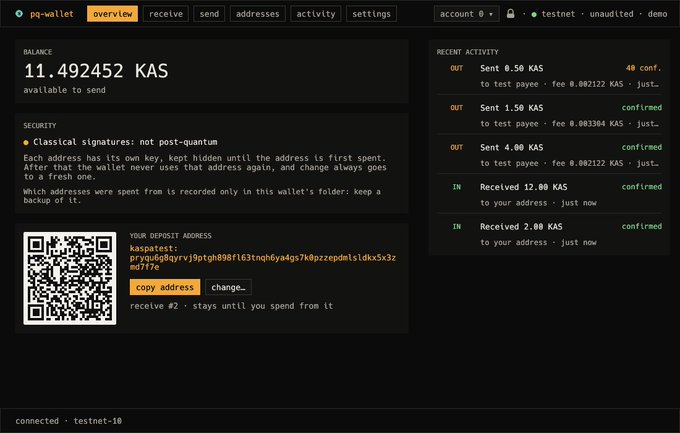680x433 pixels.
Task: Click the deposit address QR code
Action: click(70, 278)
